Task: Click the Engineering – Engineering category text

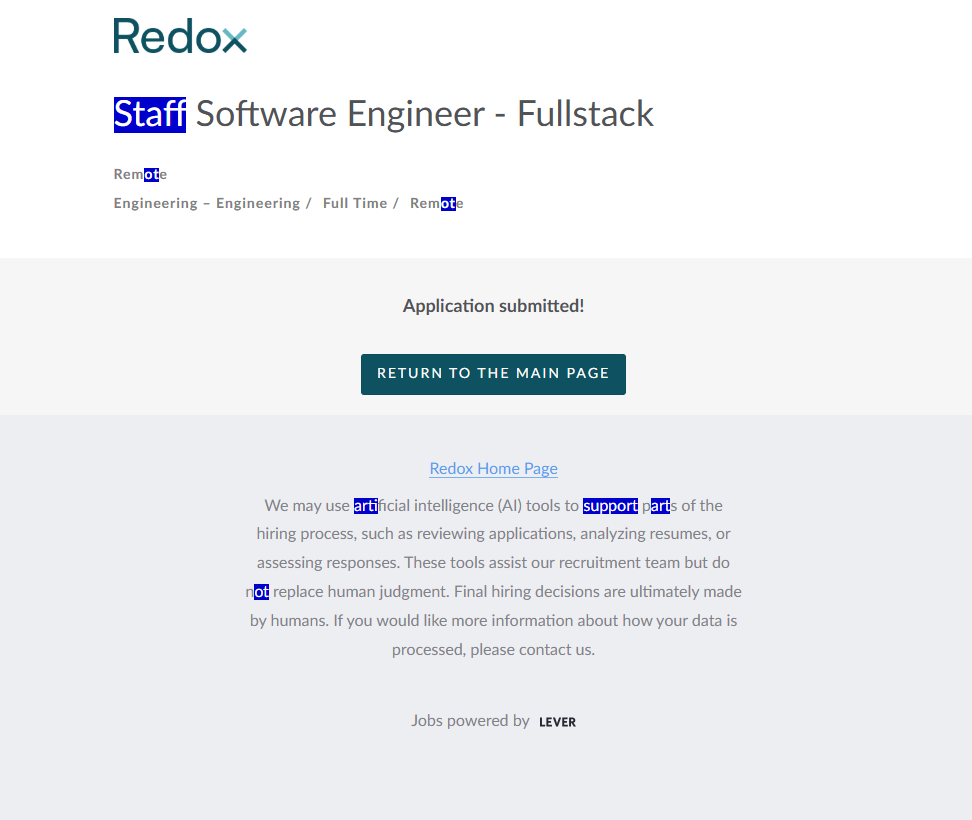Action: (x=206, y=203)
